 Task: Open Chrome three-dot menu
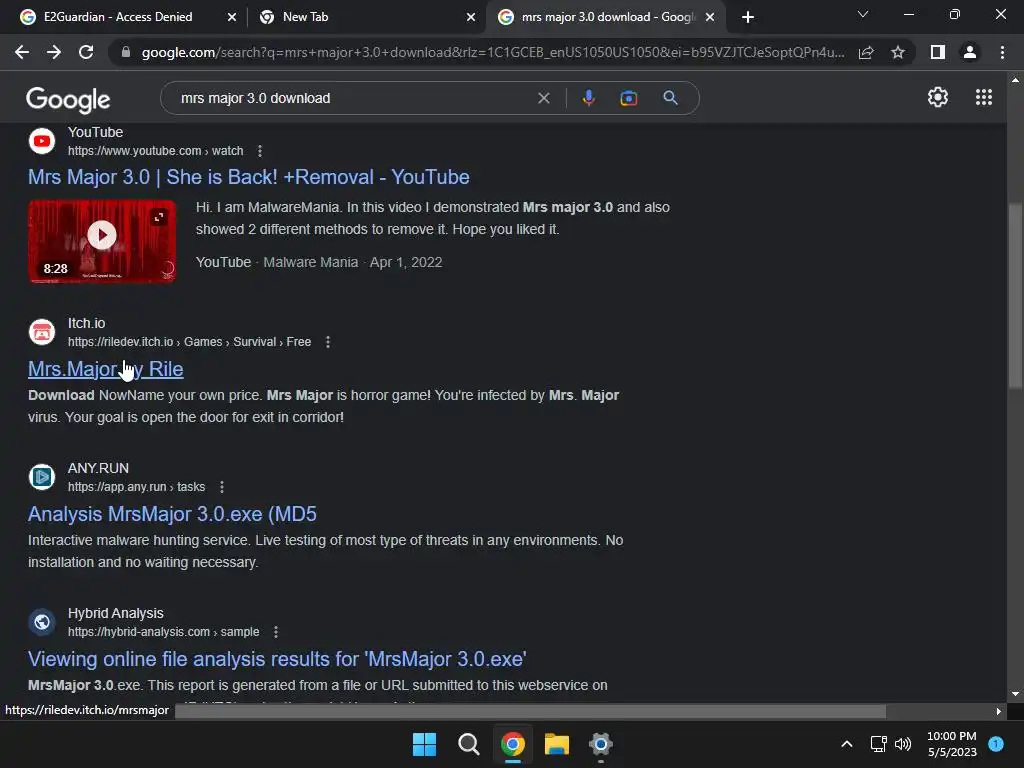point(1002,52)
